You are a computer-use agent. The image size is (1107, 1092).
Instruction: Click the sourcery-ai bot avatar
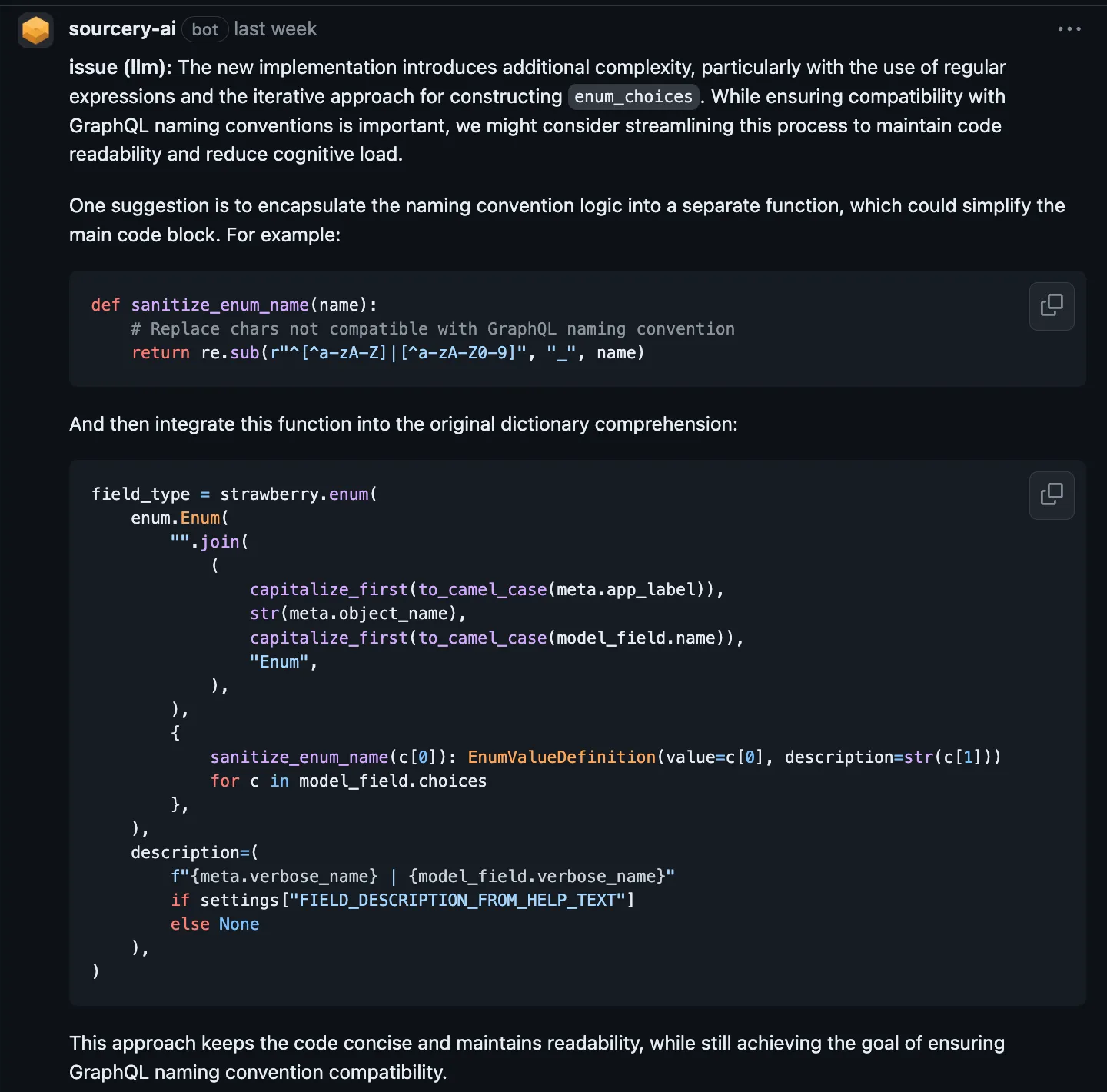35,29
